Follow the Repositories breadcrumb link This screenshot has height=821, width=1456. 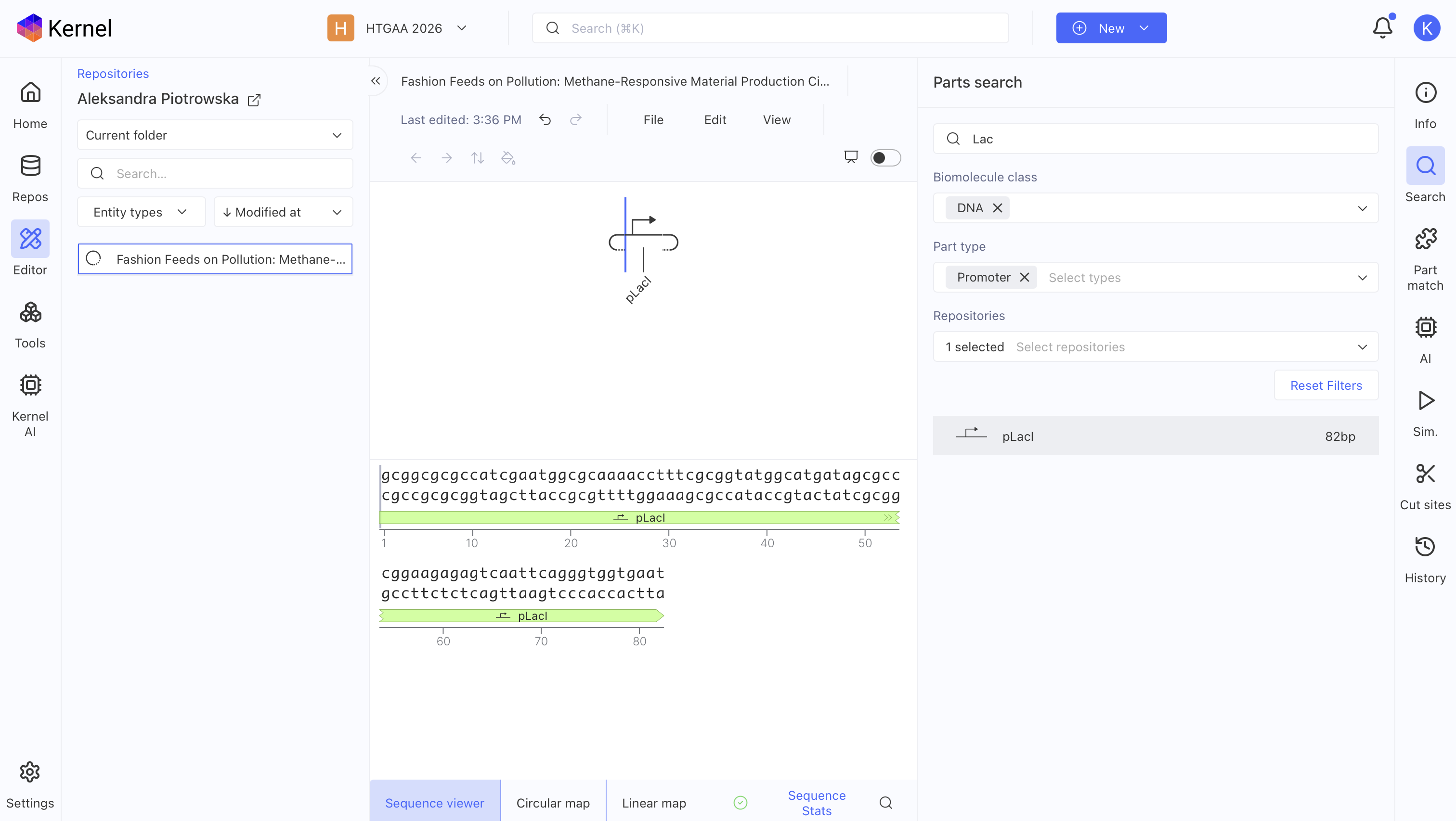click(x=113, y=74)
